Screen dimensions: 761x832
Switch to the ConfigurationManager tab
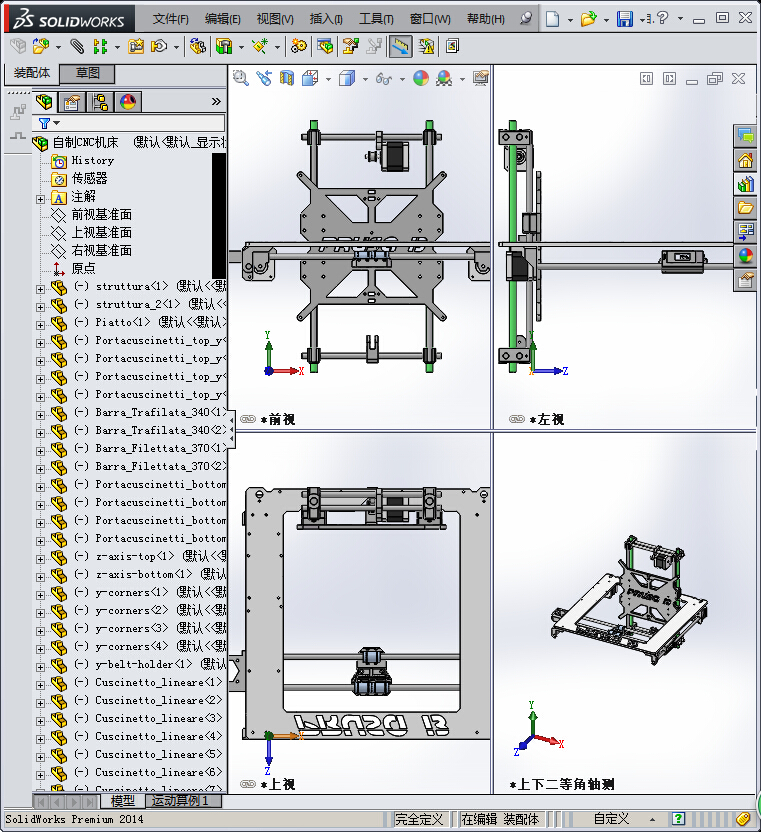click(100, 101)
